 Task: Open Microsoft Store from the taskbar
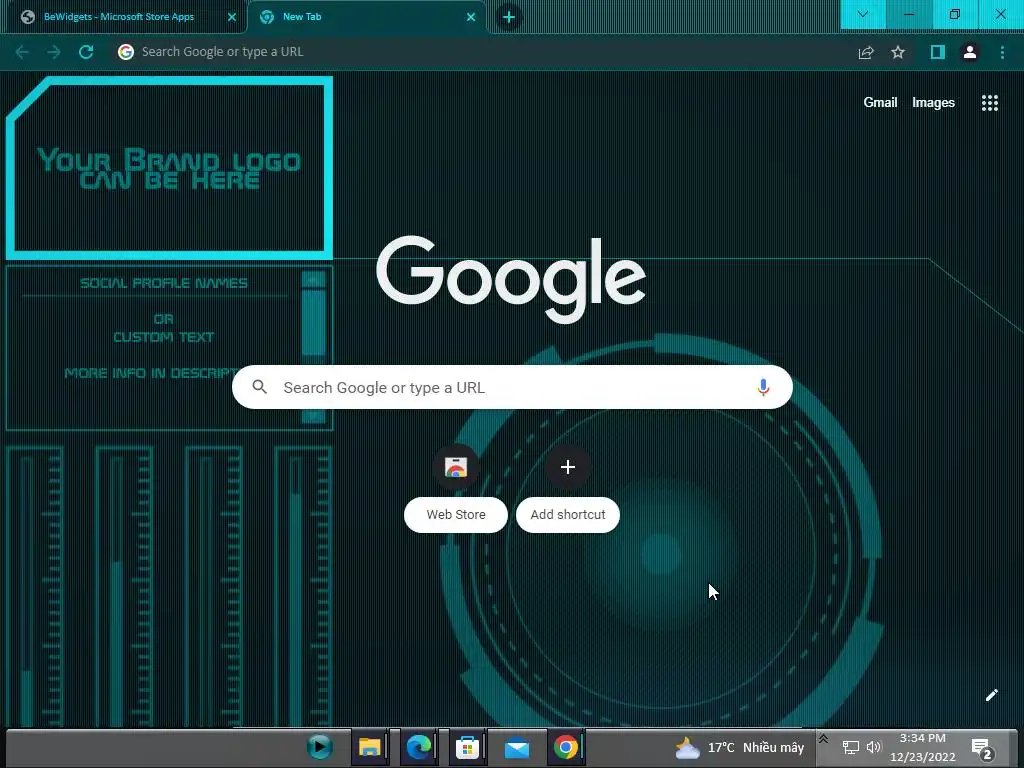pyautogui.click(x=468, y=747)
